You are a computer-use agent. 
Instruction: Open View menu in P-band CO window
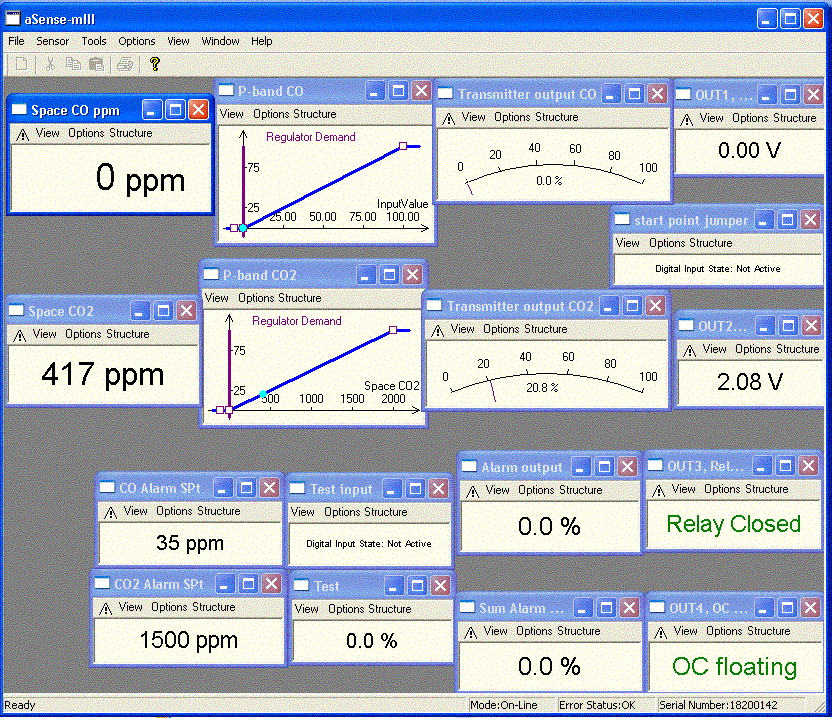pyautogui.click(x=231, y=114)
